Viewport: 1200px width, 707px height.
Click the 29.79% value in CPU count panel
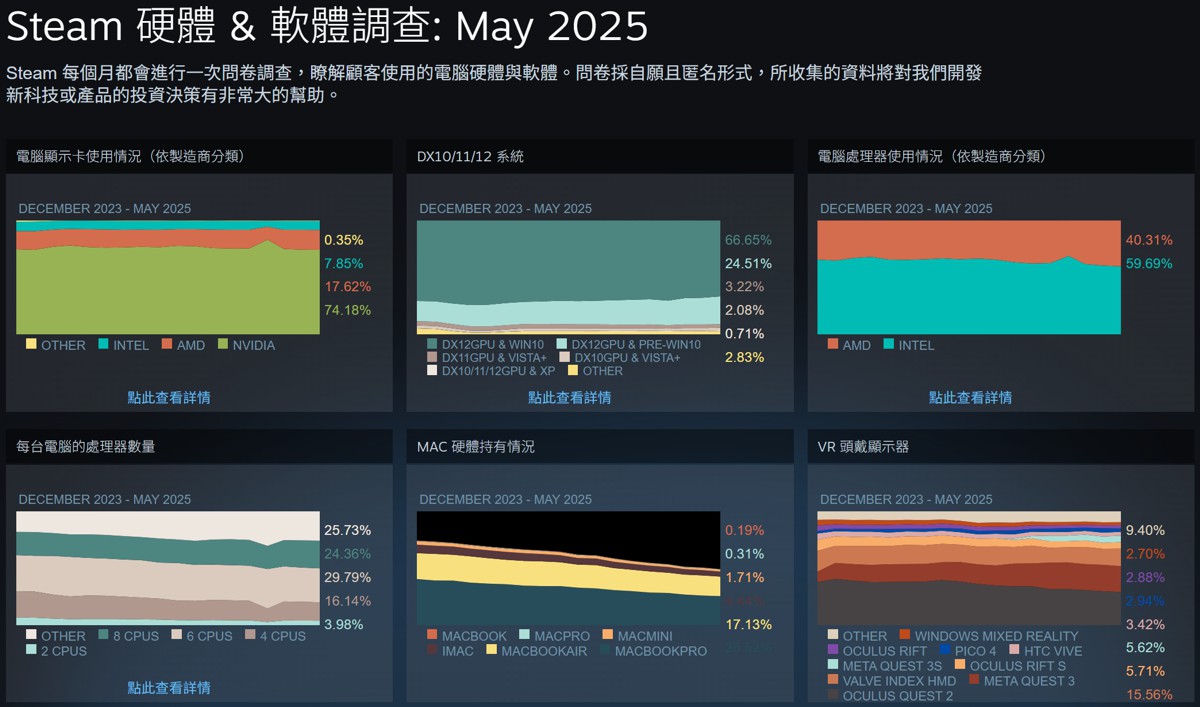tap(347, 577)
